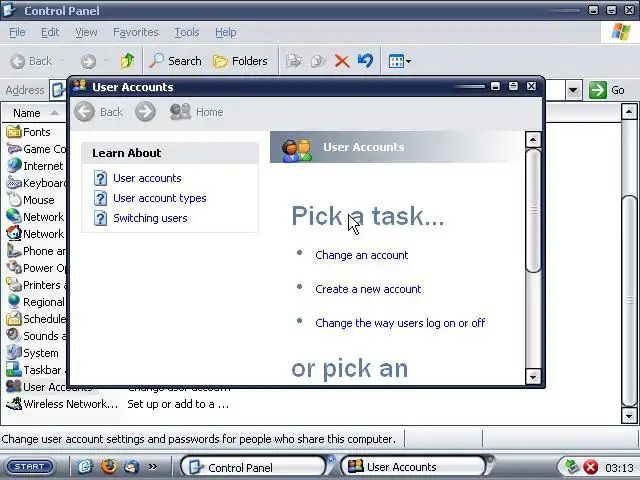This screenshot has height=480, width=640.
Task: Click User Accounts scrollbar up arrow
Action: point(533,140)
